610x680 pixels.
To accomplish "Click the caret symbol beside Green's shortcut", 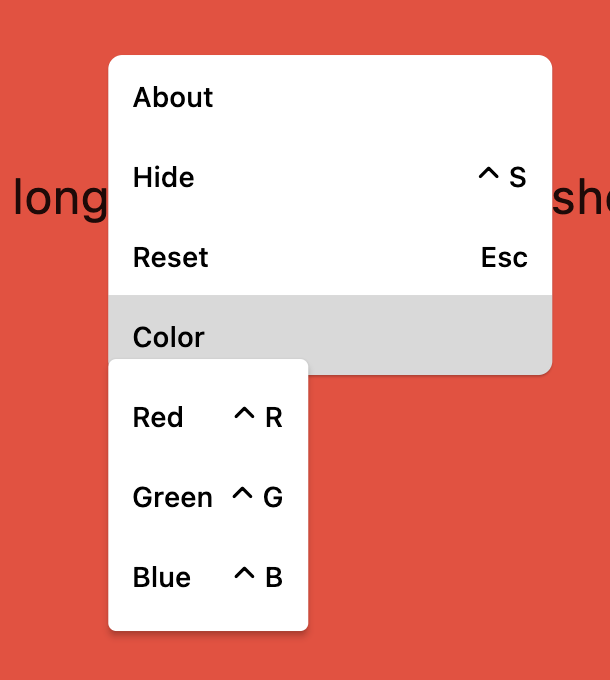I will (242, 495).
